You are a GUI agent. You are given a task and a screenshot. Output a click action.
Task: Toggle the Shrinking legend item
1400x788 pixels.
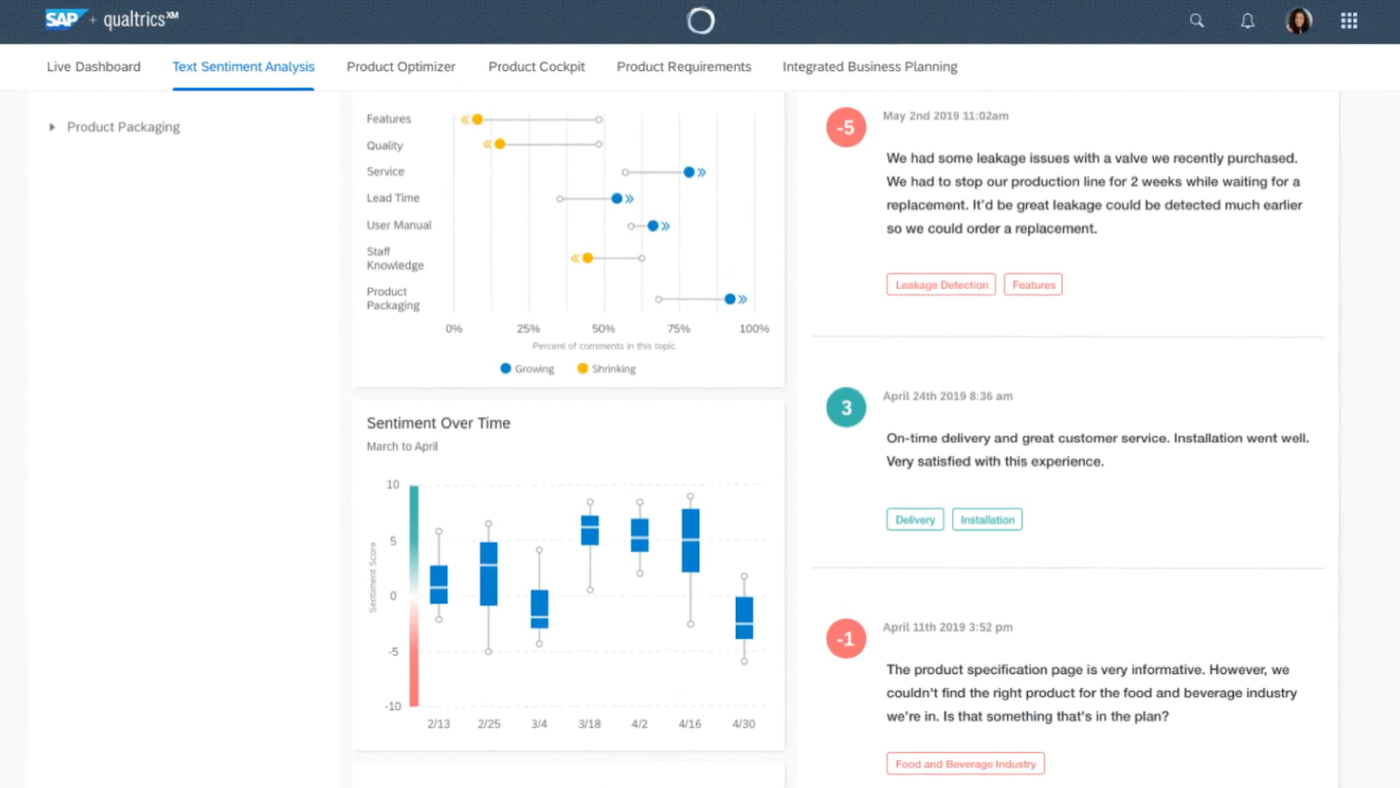point(606,369)
